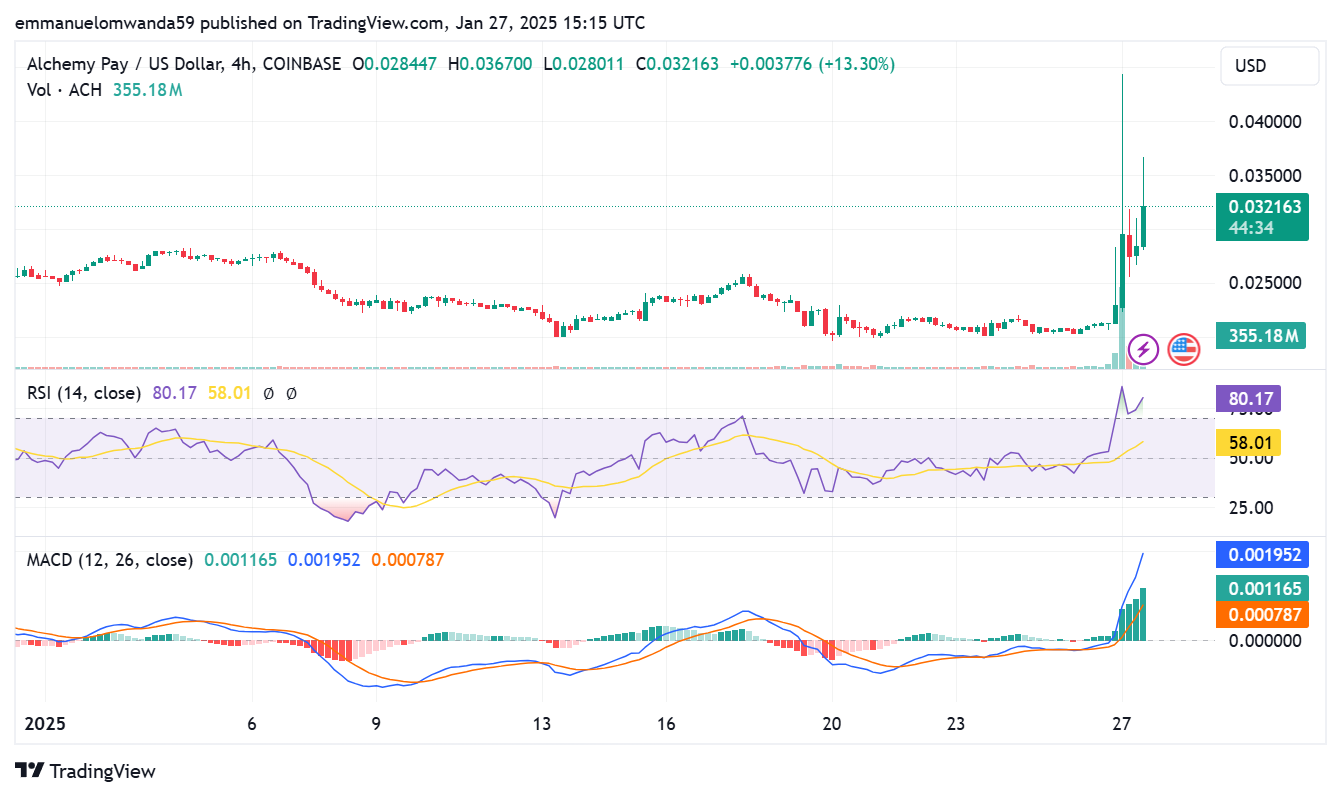The height and width of the screenshot is (797, 1341).
Task: Open the USD currency selector
Action: (x=1269, y=66)
